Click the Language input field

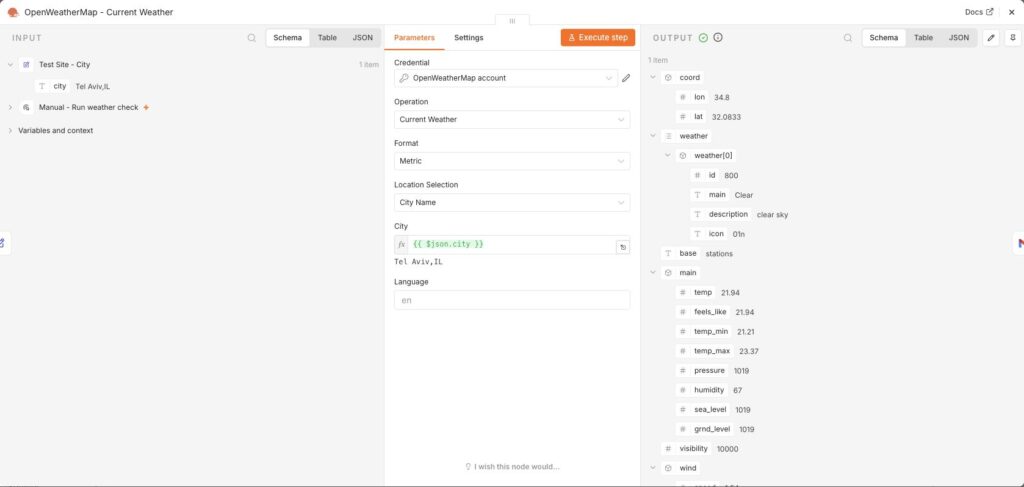coord(512,300)
